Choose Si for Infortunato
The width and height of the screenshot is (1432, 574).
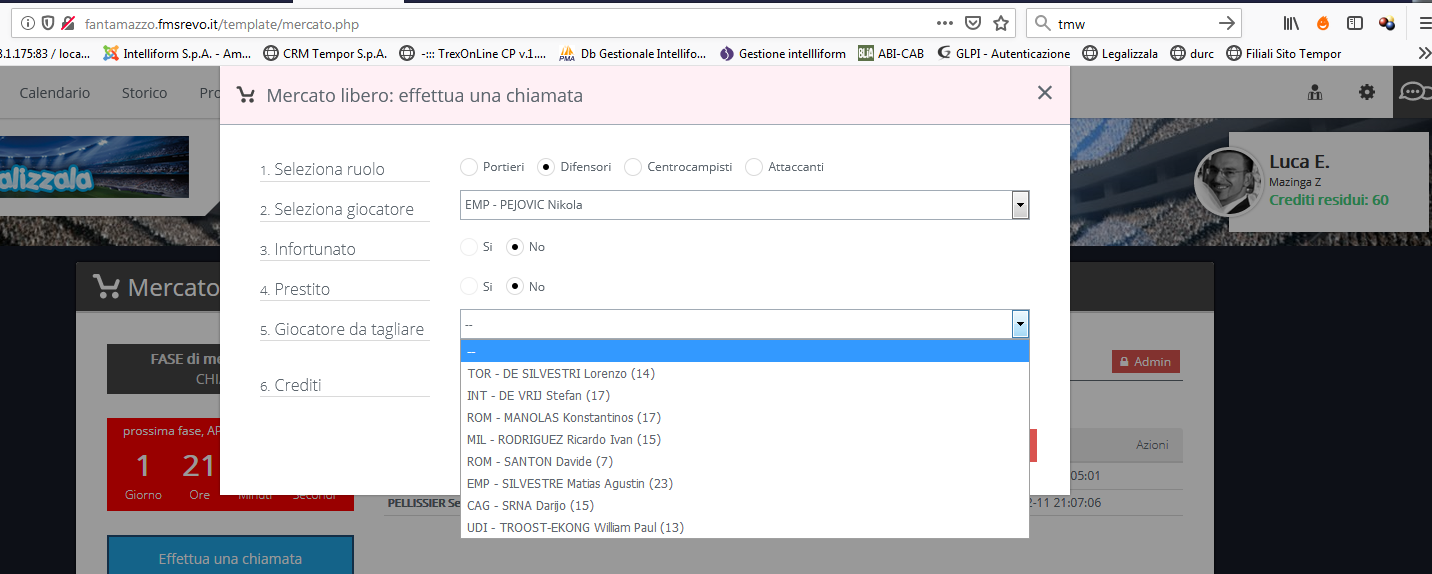[x=469, y=246]
